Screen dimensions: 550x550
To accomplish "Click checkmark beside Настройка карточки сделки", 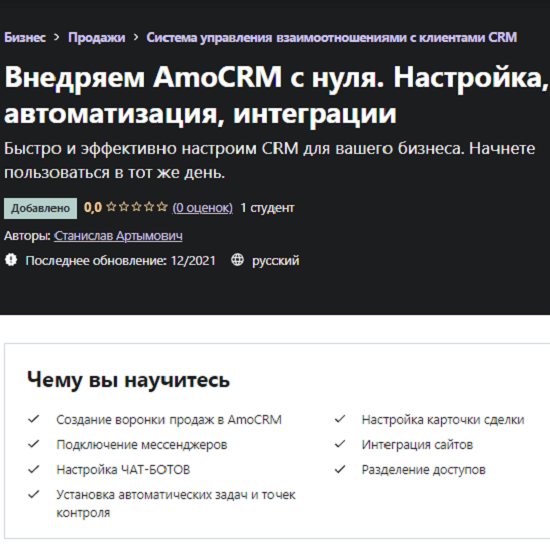I will (340, 419).
